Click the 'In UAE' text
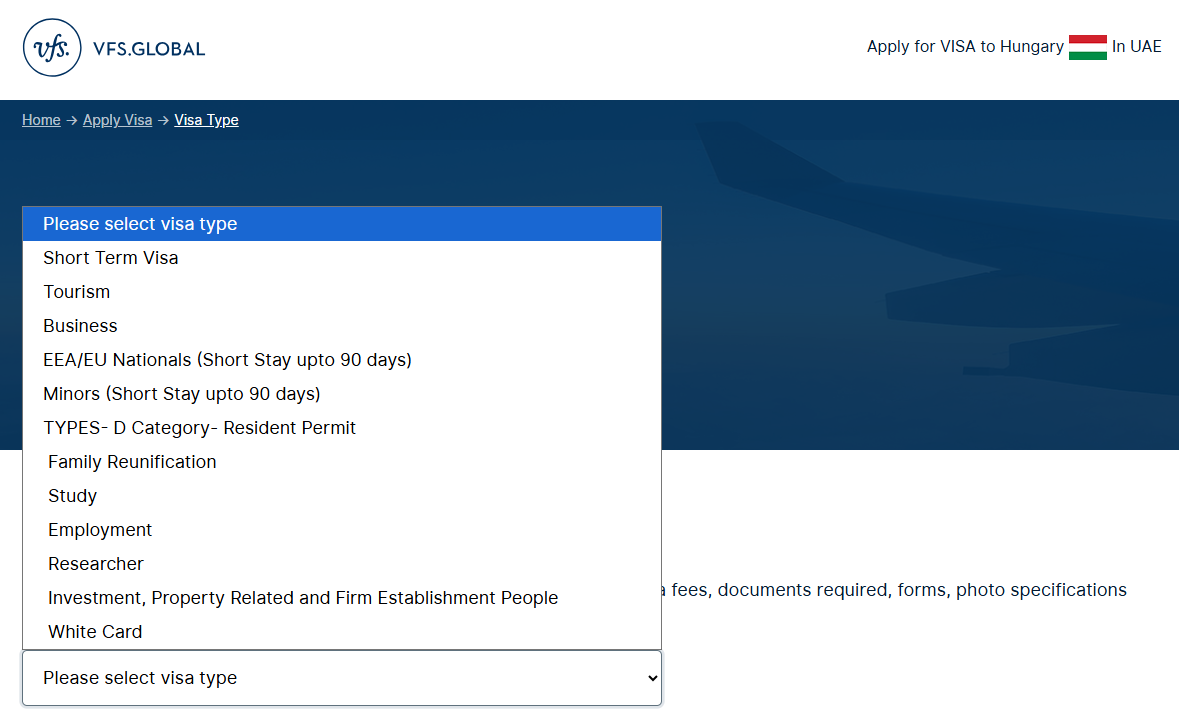This screenshot has width=1179, height=712. tap(1136, 47)
